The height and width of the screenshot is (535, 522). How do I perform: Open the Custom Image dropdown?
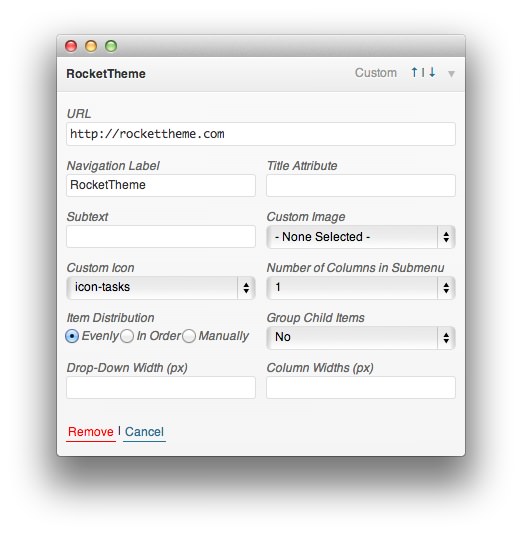click(x=361, y=237)
